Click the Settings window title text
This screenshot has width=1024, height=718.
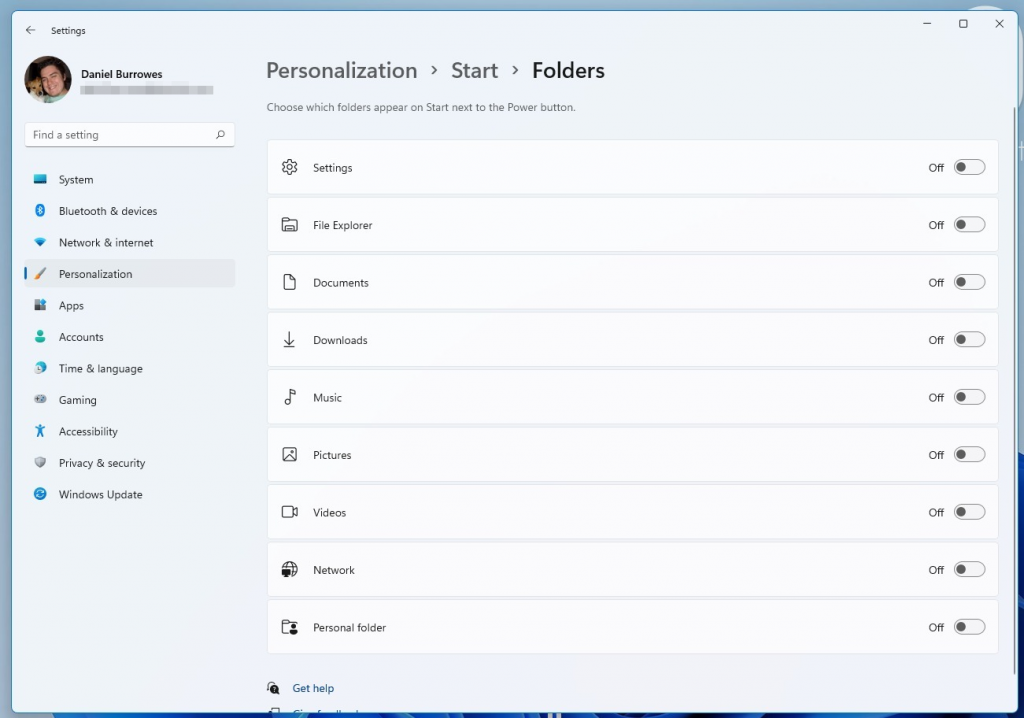coord(68,31)
